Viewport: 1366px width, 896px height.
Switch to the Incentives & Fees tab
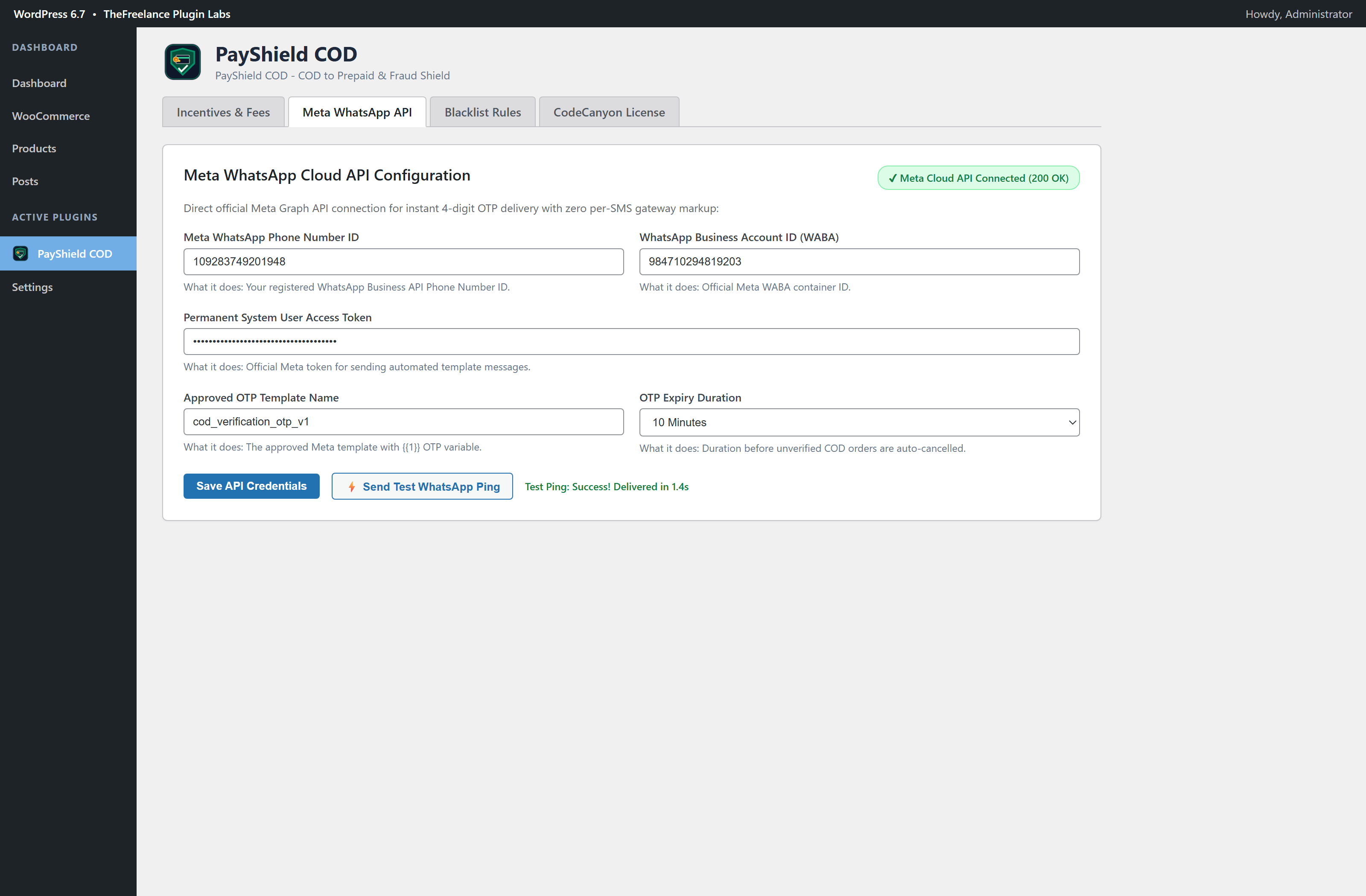tap(223, 112)
